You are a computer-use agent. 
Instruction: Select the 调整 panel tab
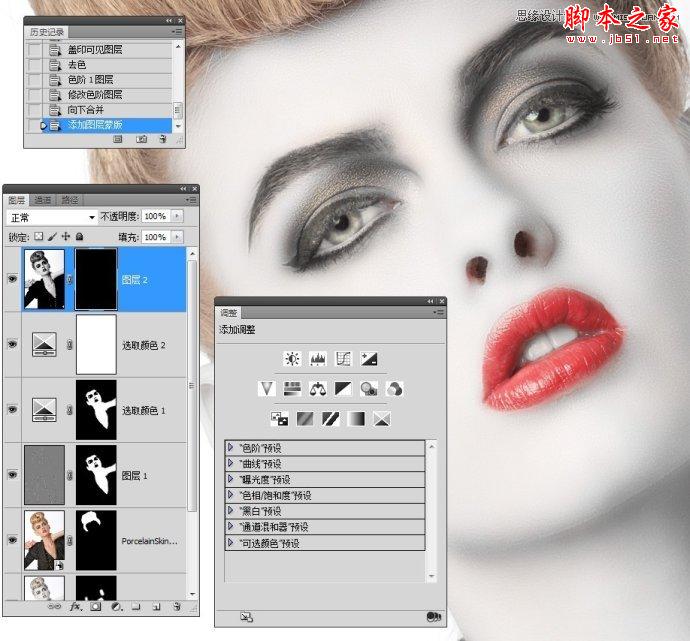(229, 313)
